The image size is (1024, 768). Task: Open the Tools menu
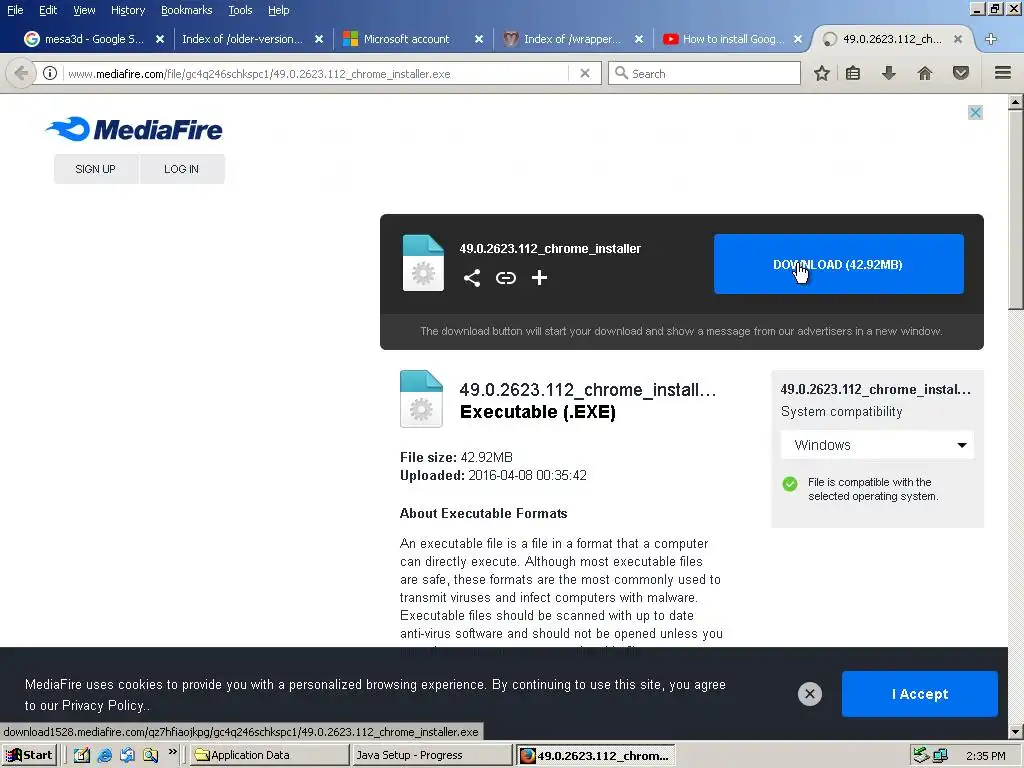240,10
